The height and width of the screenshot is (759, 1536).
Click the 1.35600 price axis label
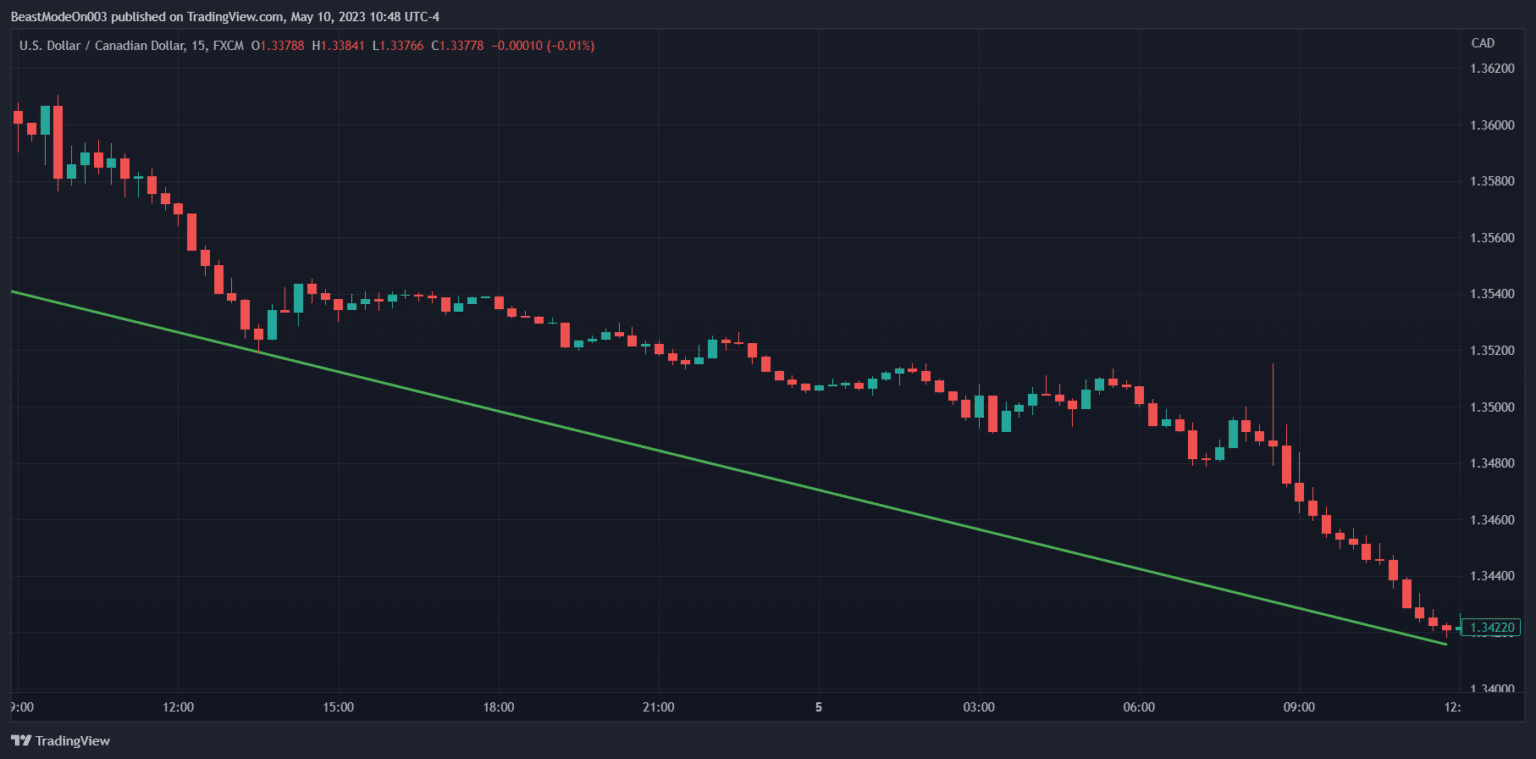point(1490,238)
